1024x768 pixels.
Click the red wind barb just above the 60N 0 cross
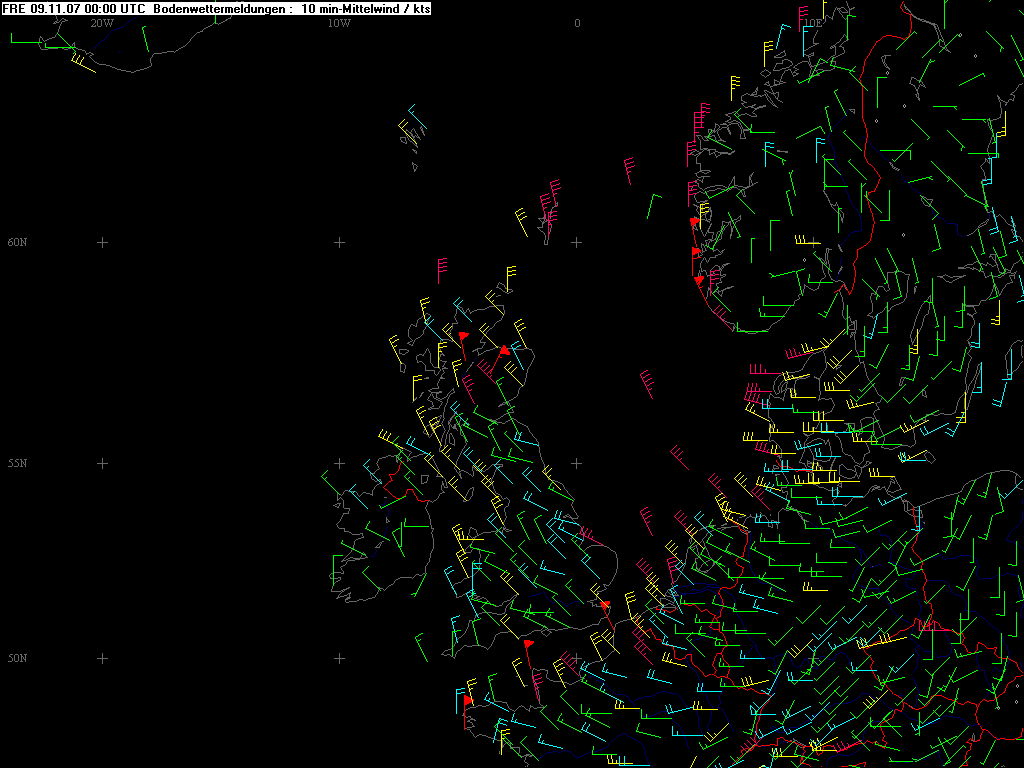(549, 218)
